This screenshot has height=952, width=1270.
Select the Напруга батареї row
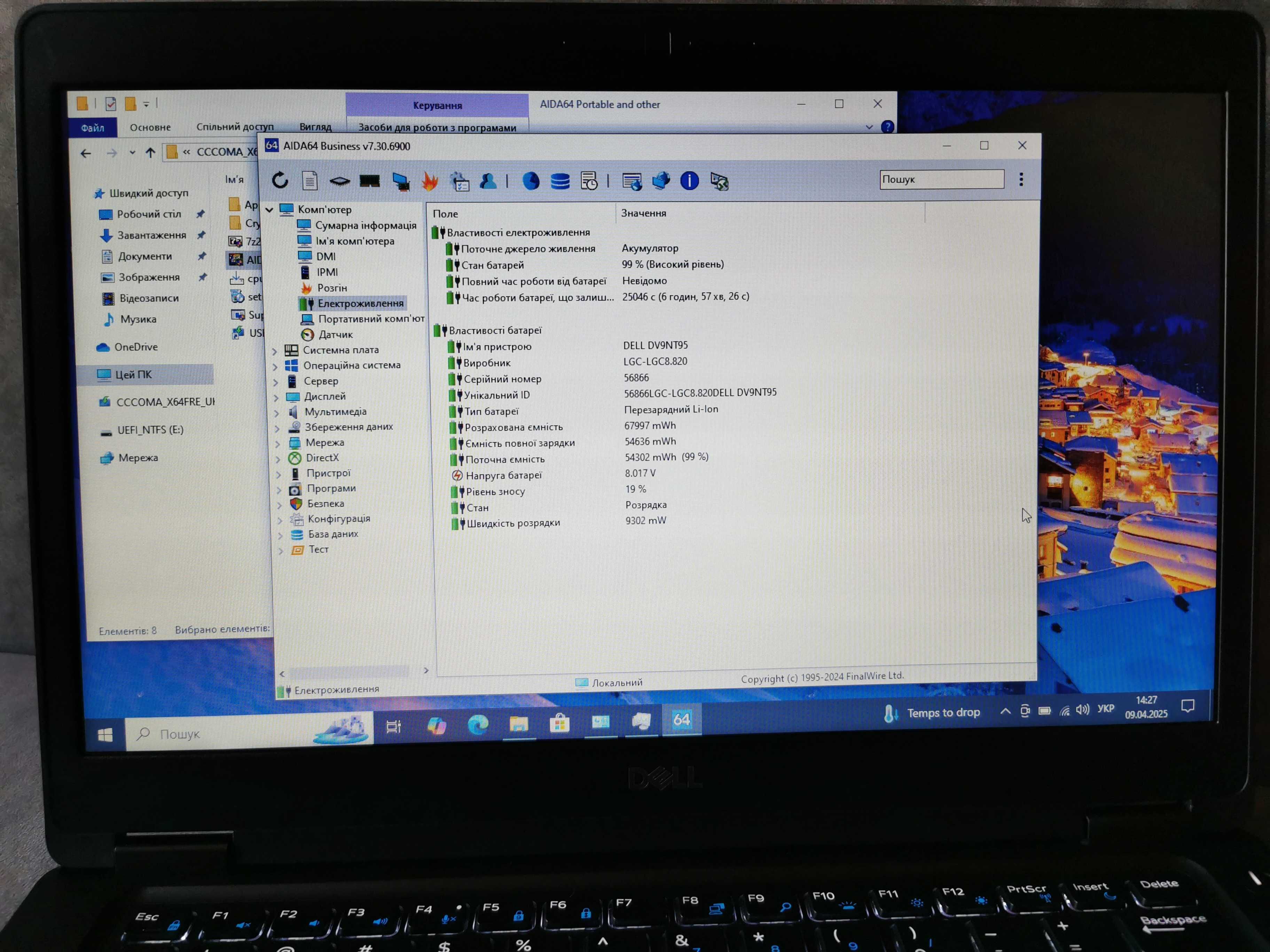(503, 475)
